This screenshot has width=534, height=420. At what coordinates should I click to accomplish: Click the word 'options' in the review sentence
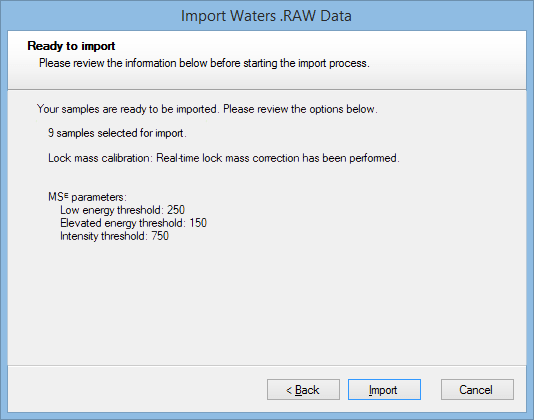(x=326, y=109)
